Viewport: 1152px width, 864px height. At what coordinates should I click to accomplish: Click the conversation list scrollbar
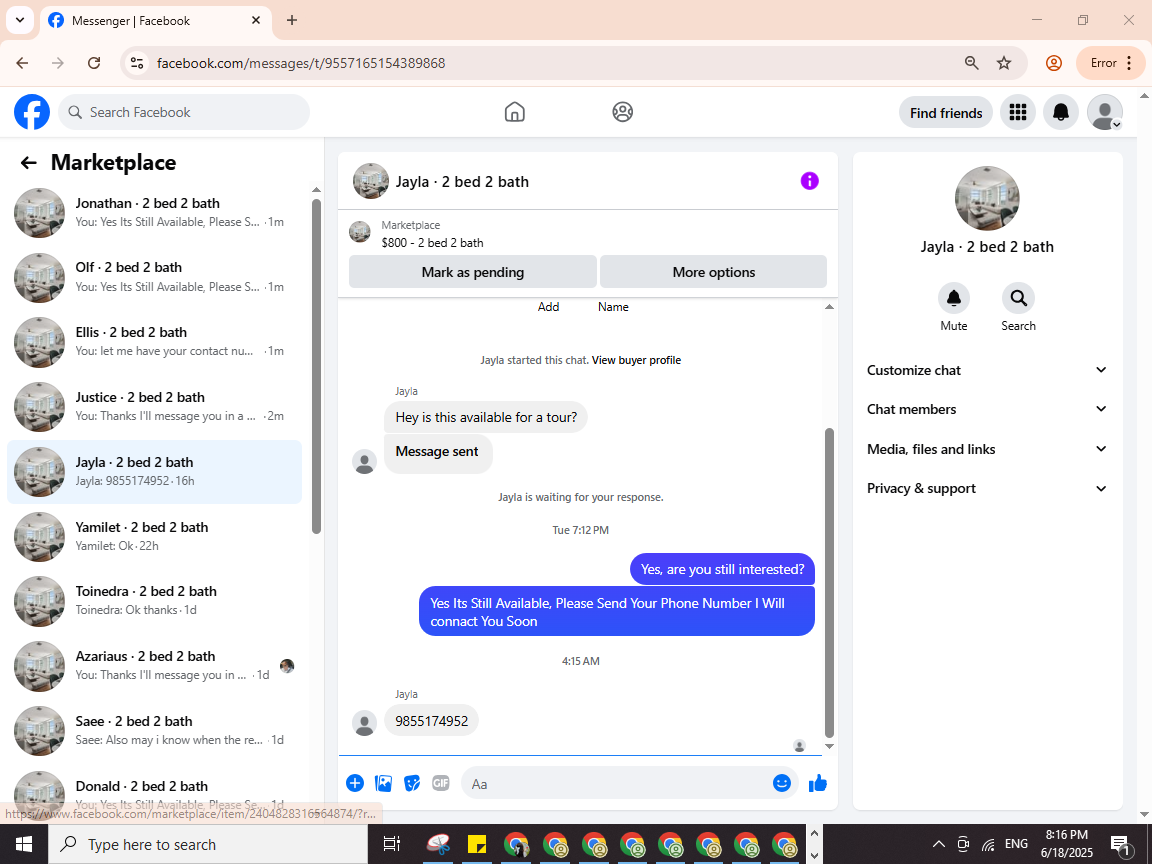pyautogui.click(x=317, y=366)
